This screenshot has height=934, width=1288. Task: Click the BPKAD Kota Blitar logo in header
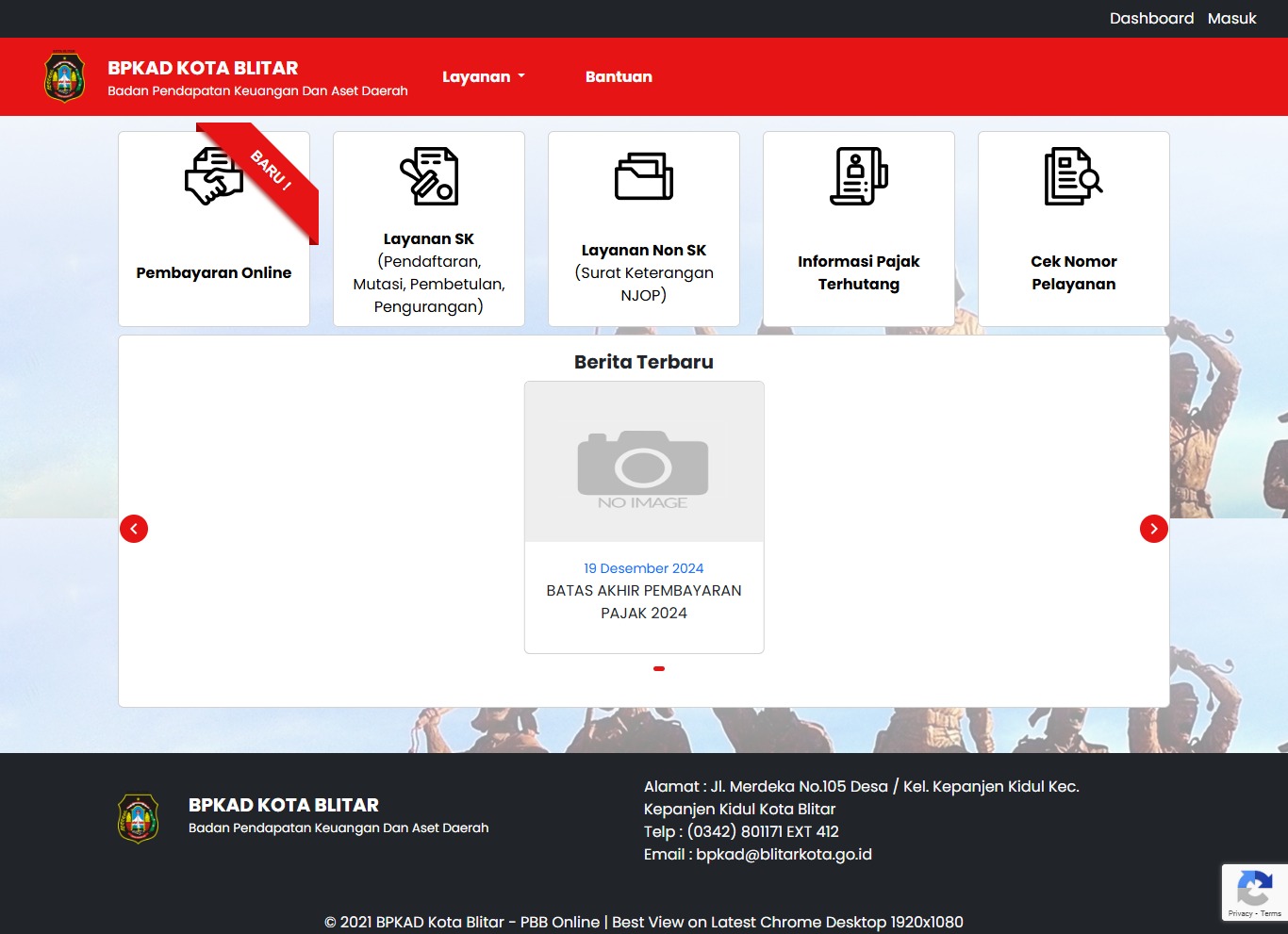coord(64,77)
